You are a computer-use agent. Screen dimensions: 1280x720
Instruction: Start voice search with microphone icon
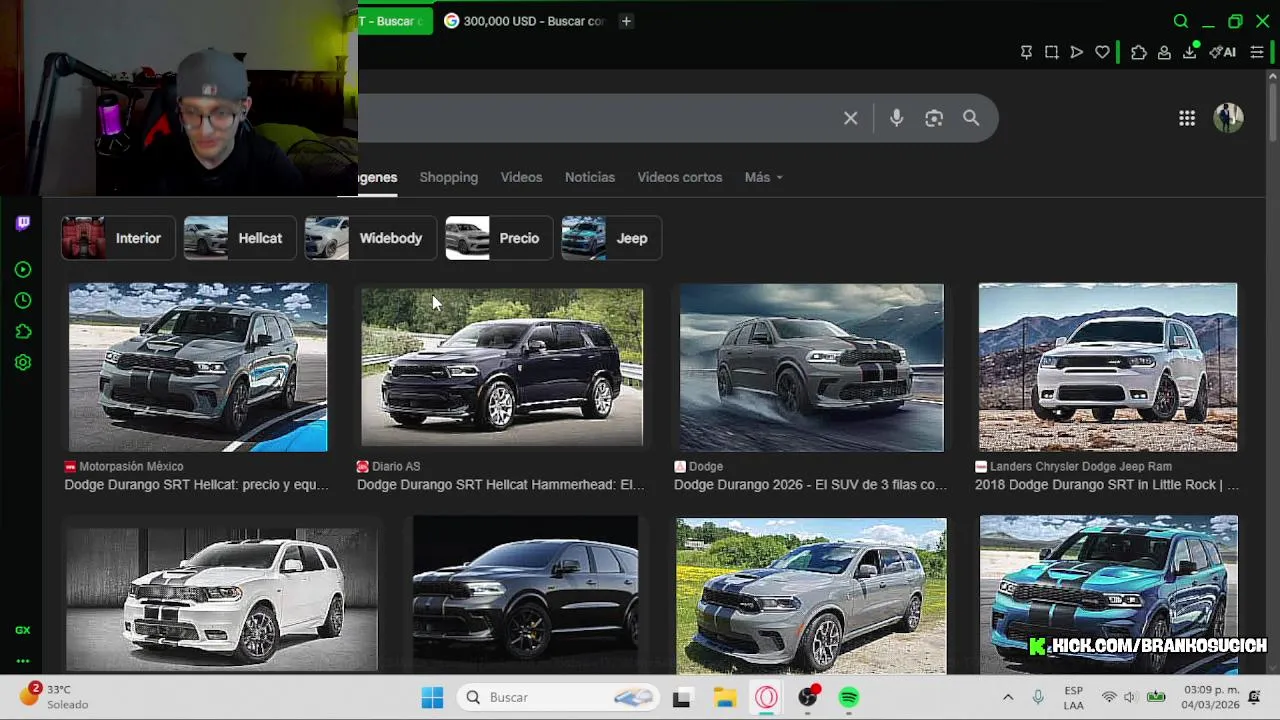(896, 118)
